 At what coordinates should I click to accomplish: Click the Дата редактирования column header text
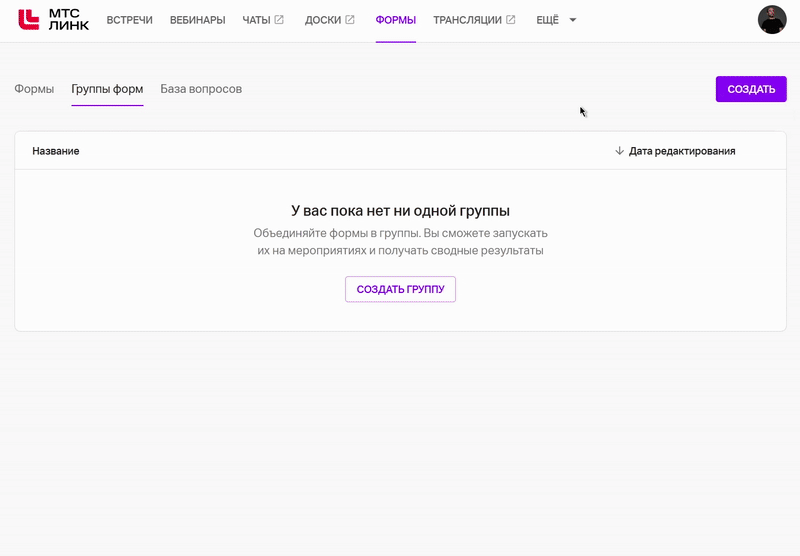tap(682, 151)
